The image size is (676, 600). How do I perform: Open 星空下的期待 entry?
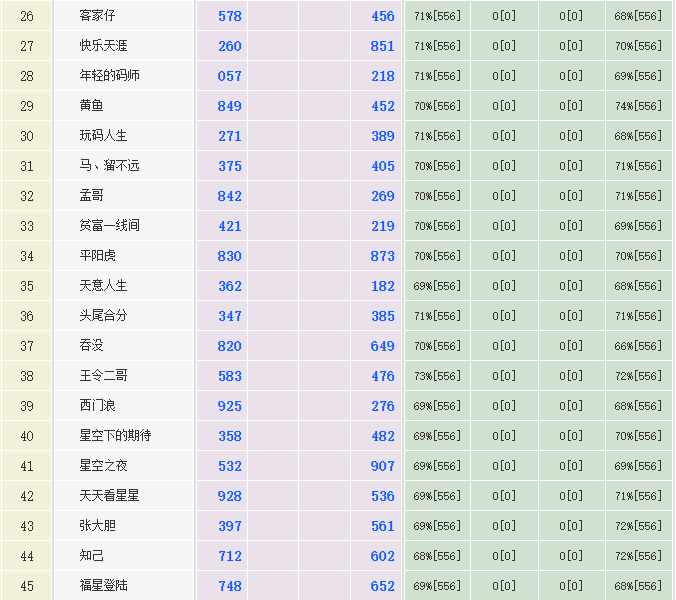click(x=115, y=436)
